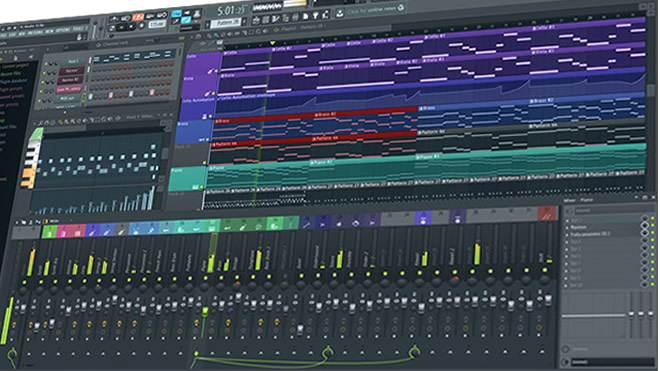Stop playback in the transport panel
This screenshot has height=371, width=660.
131,26
